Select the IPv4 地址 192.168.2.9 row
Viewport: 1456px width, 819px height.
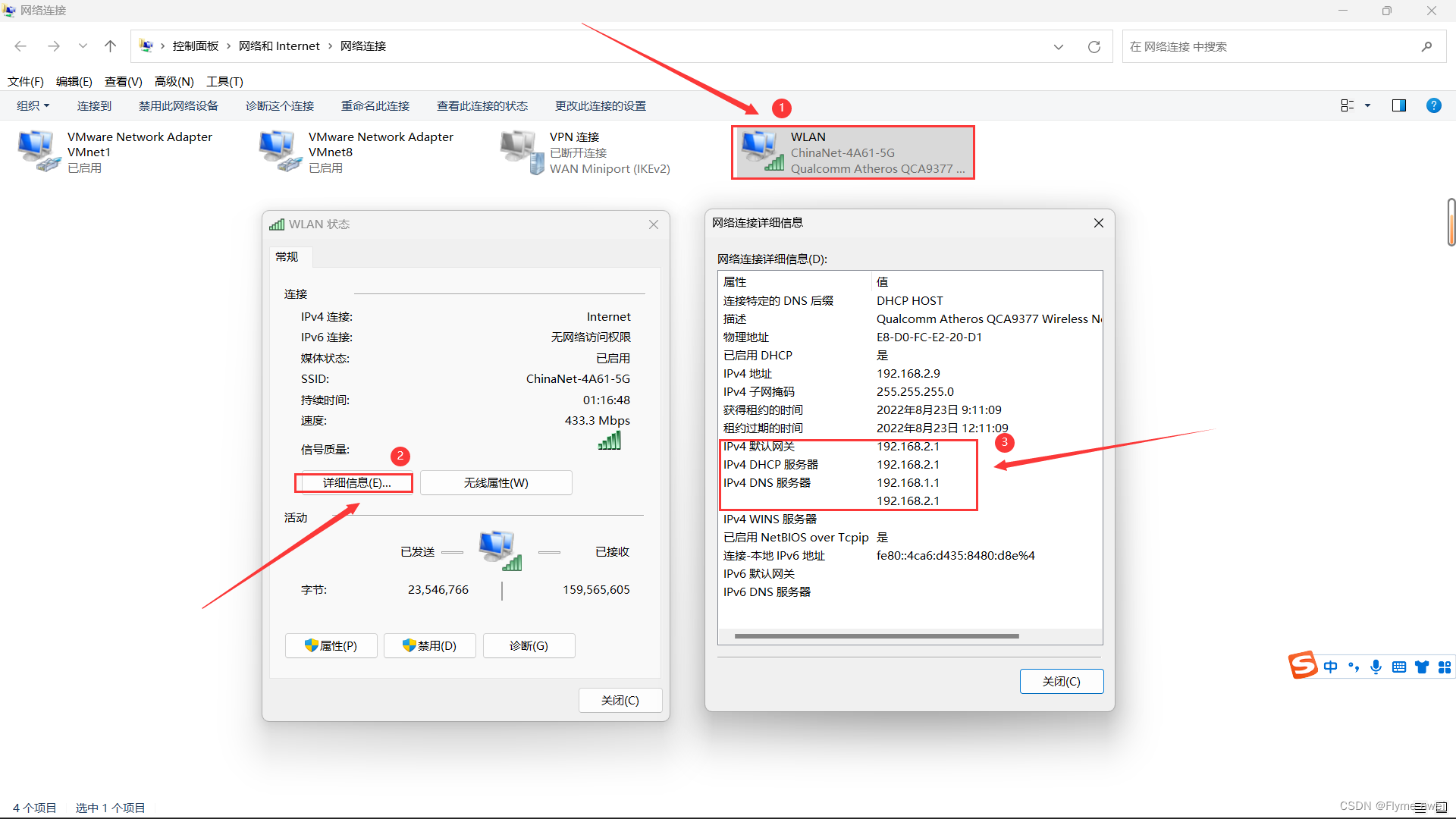[x=910, y=374]
